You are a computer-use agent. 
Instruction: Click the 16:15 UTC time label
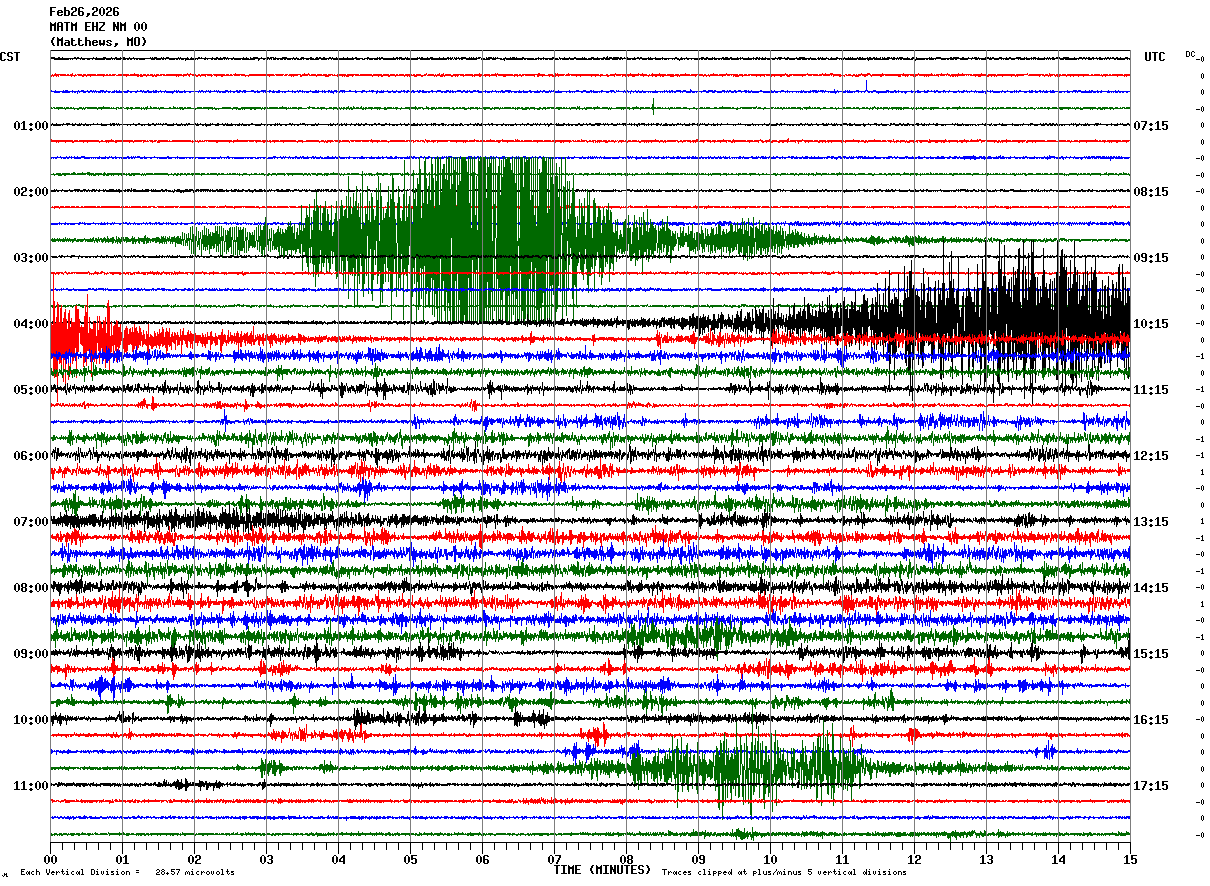(1152, 720)
